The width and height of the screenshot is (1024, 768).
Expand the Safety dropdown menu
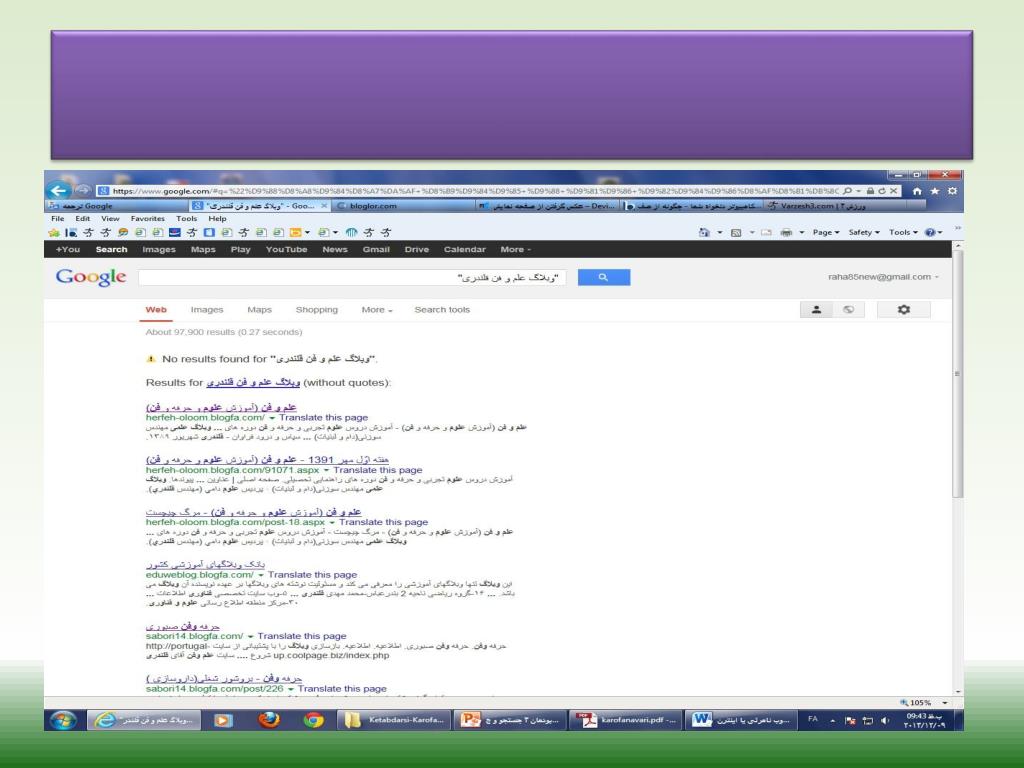863,232
